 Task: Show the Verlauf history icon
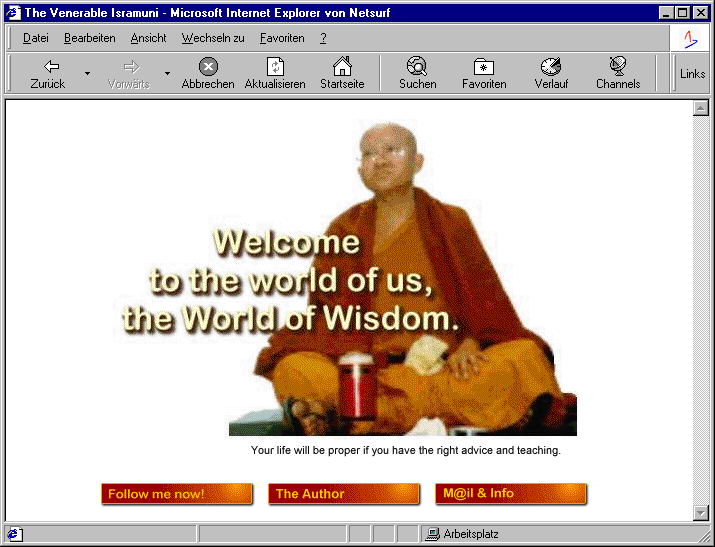click(551, 67)
